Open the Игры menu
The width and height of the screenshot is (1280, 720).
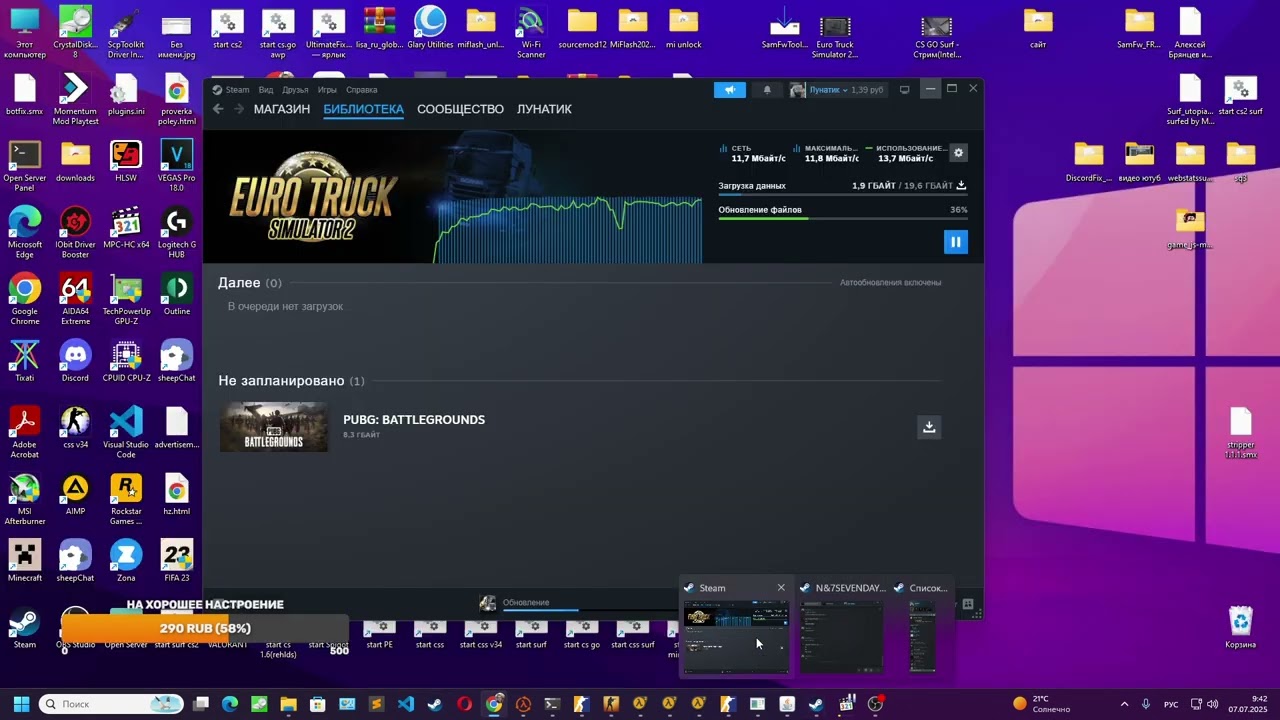pyautogui.click(x=327, y=90)
